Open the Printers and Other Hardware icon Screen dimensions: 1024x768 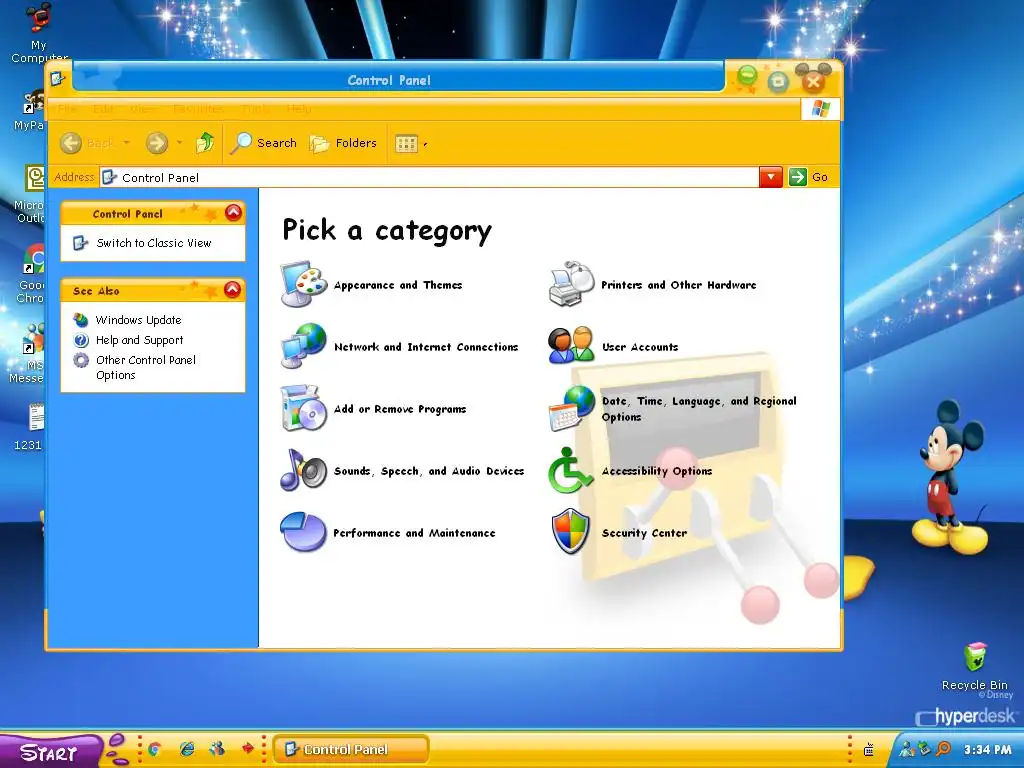(x=571, y=284)
